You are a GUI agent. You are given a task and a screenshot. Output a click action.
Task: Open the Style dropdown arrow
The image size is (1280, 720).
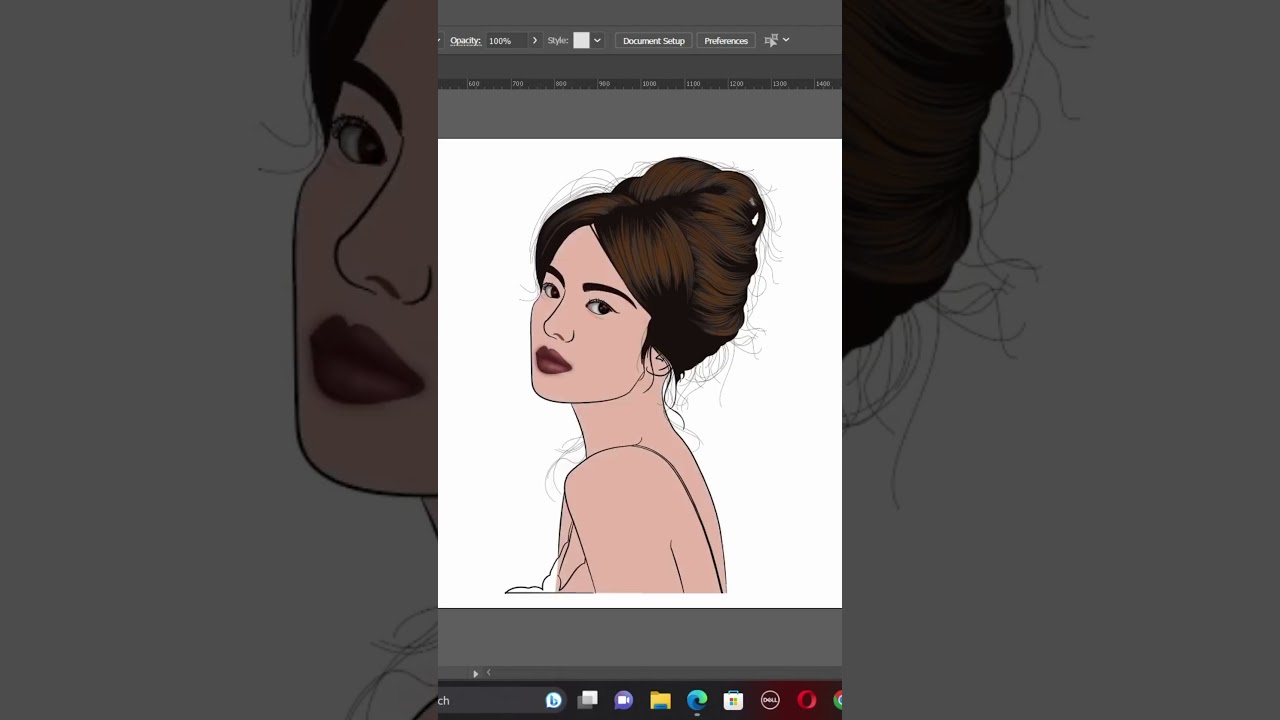[597, 41]
